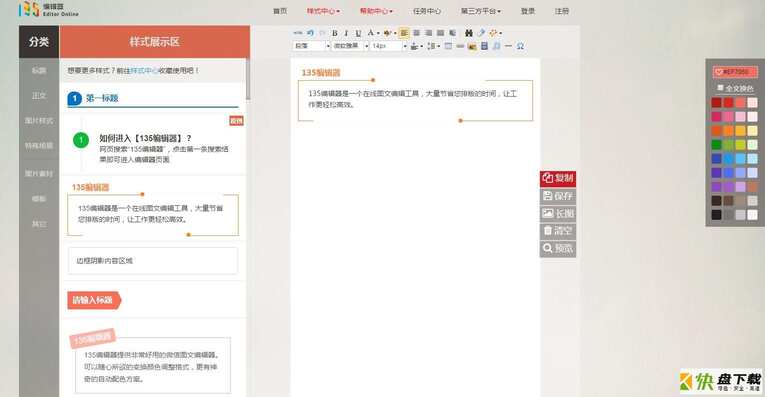Click the justify alignment icon
Screen dimensions: 765x397
point(441,33)
